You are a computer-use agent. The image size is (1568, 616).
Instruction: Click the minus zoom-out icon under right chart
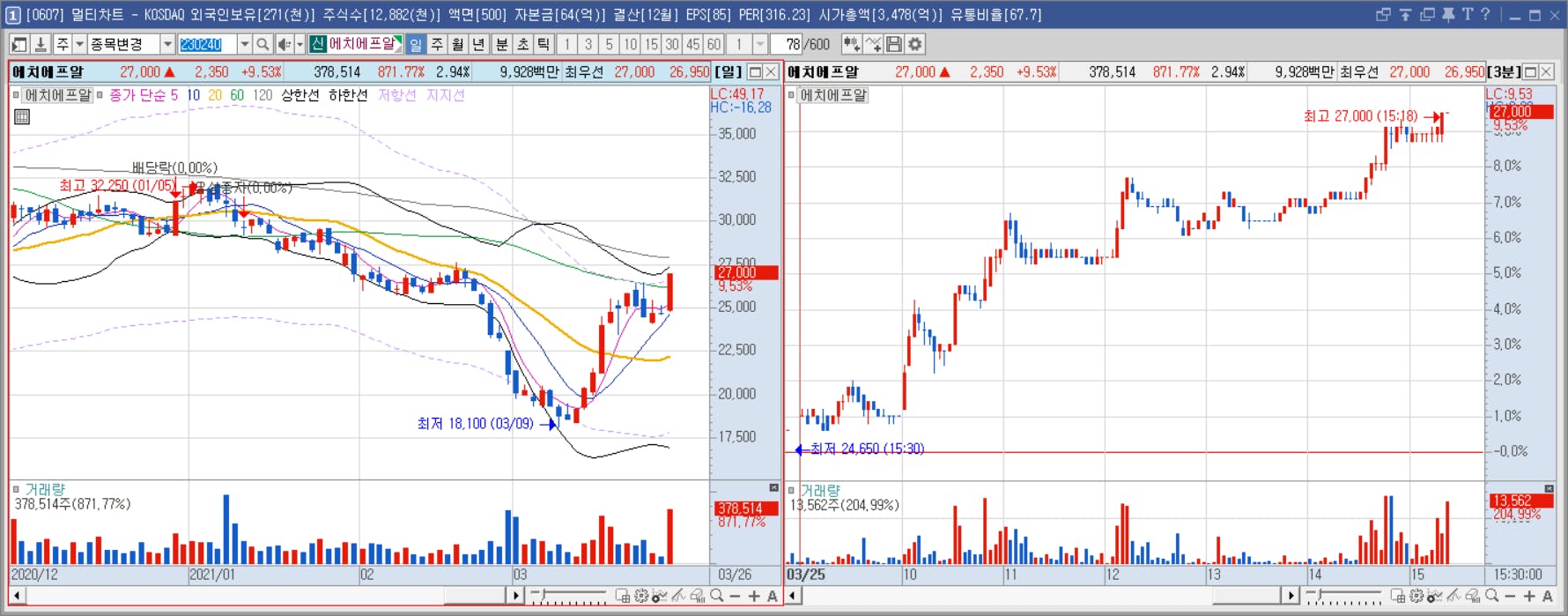tap(1510, 596)
